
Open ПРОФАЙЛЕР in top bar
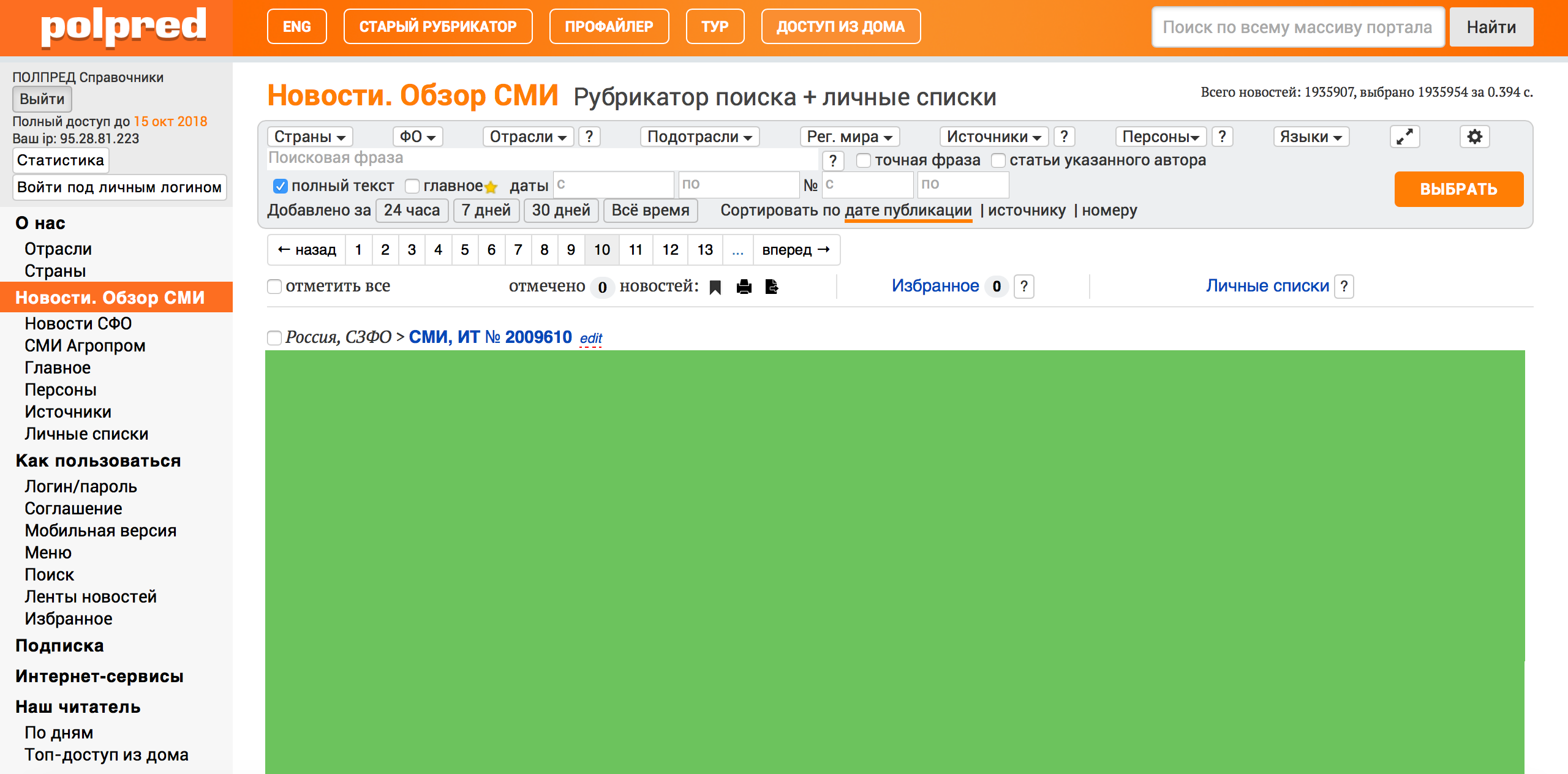(x=609, y=26)
